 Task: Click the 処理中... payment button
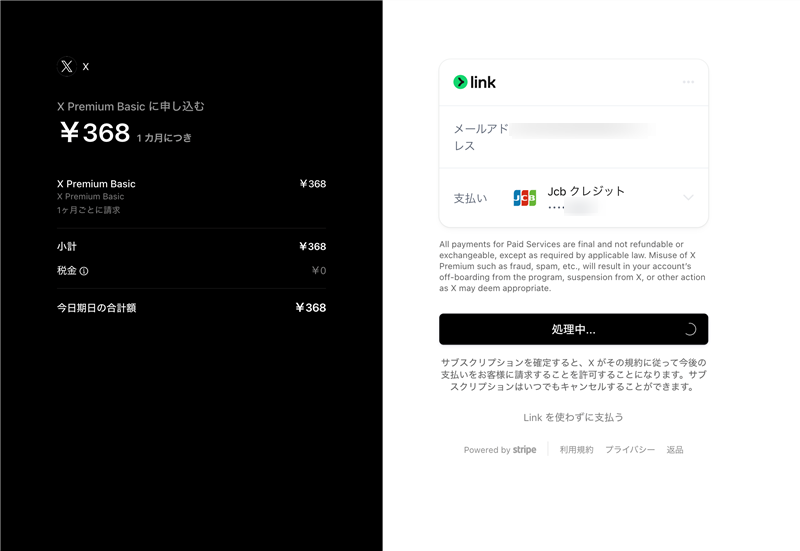point(573,329)
